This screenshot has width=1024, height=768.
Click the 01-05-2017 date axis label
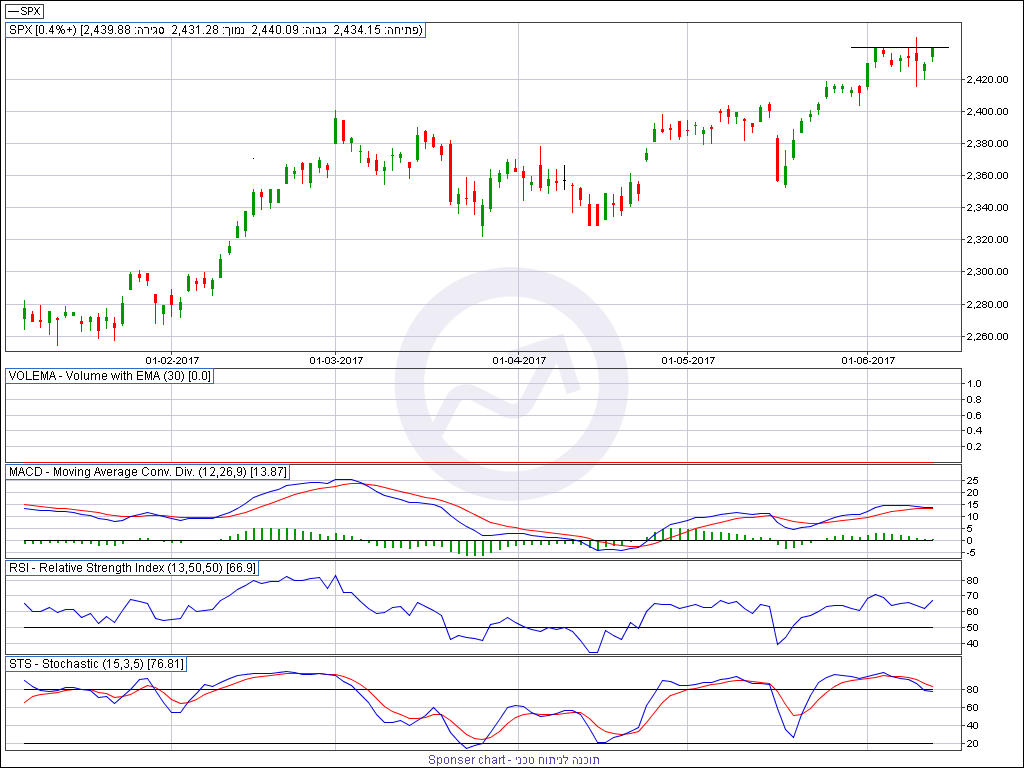click(688, 360)
